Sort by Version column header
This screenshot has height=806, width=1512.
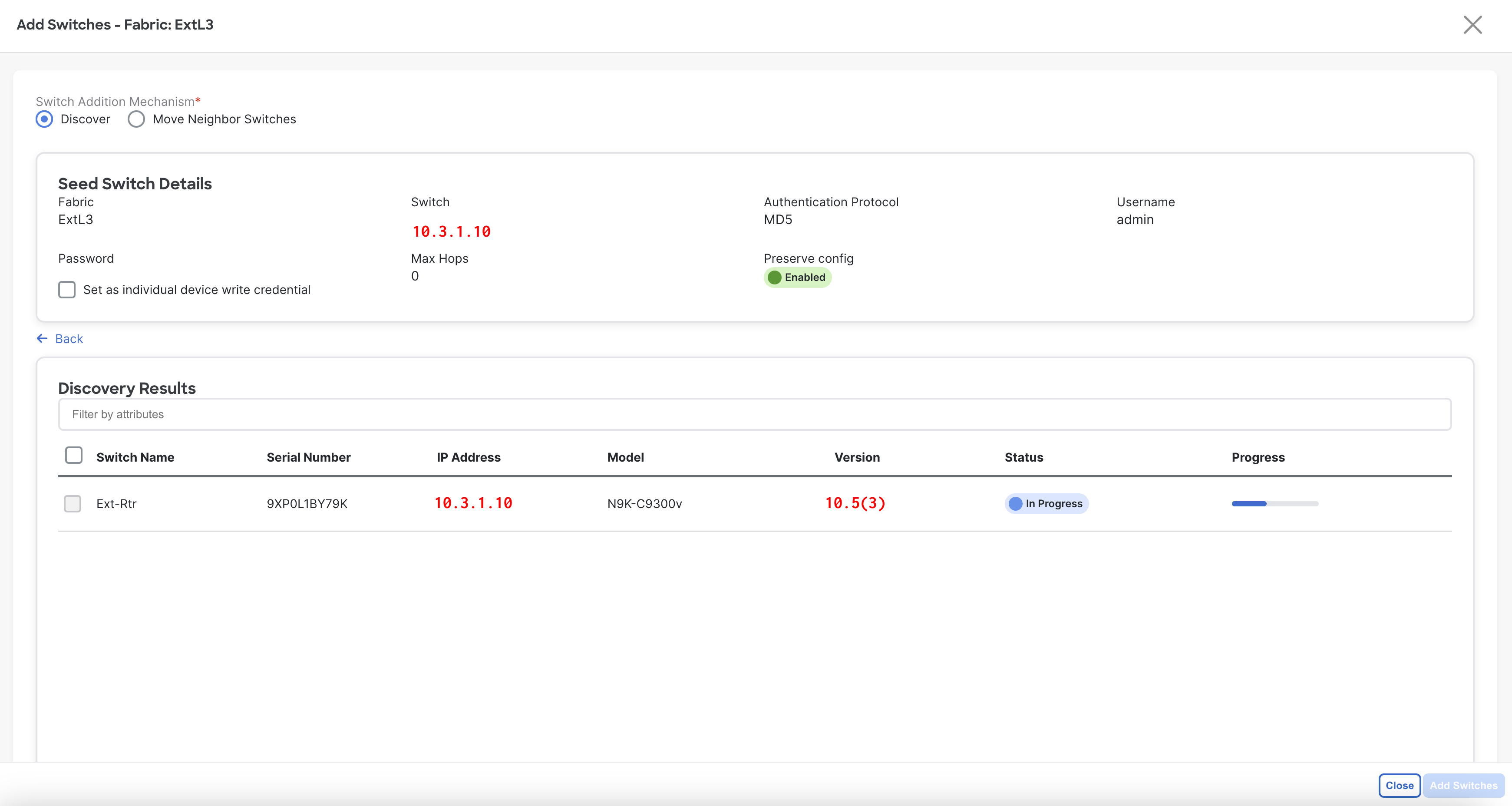pos(856,457)
